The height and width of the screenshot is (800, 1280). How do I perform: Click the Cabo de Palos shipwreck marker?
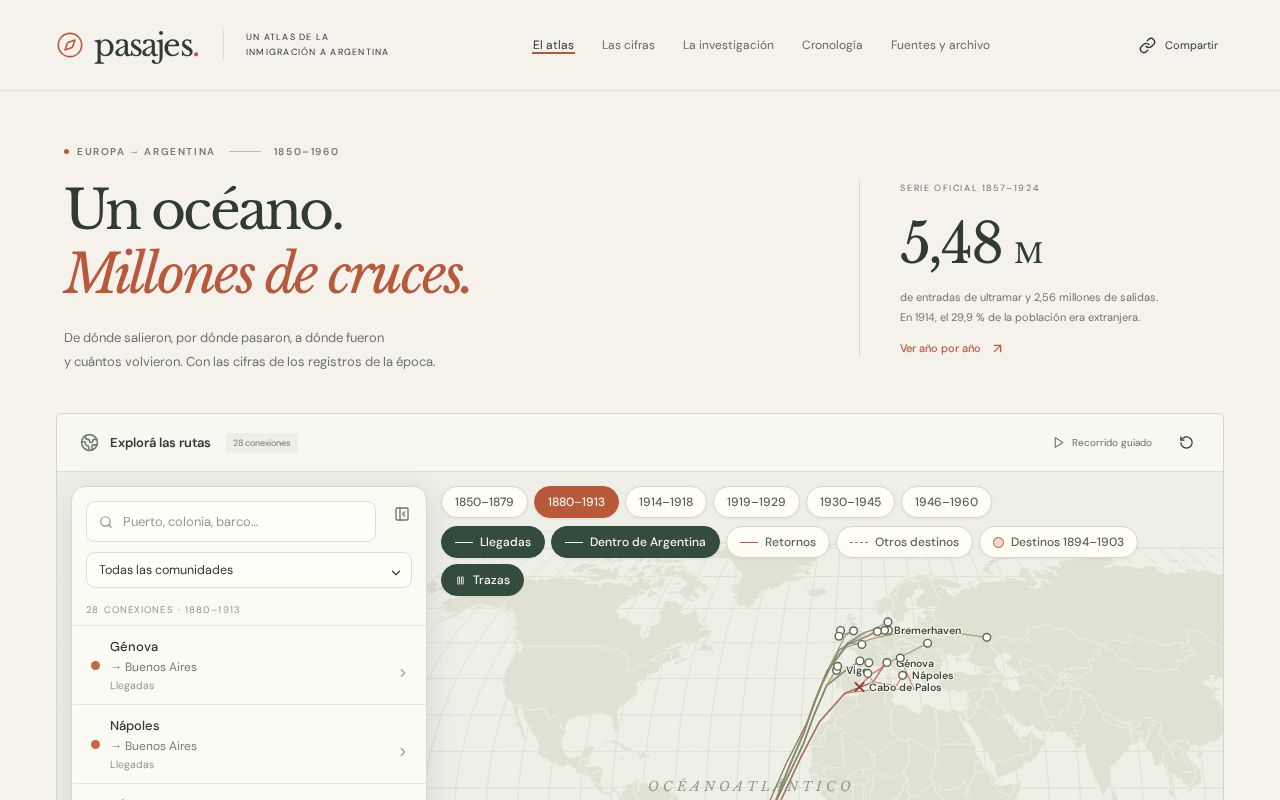click(x=859, y=687)
